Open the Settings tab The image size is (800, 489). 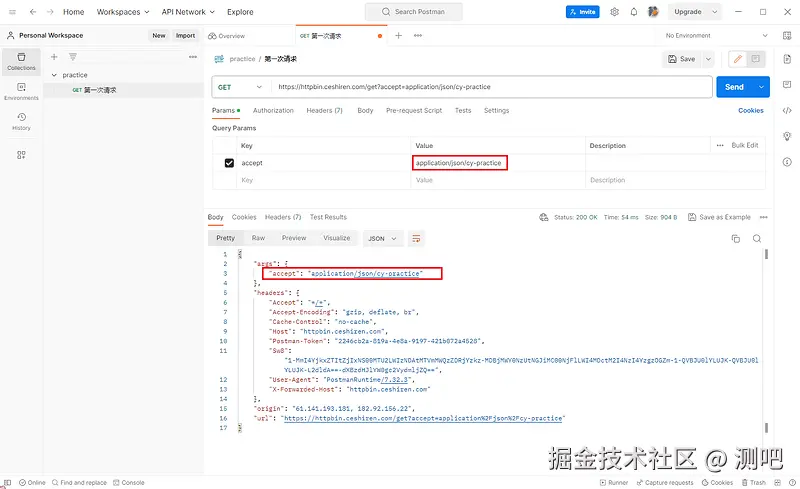[496, 110]
